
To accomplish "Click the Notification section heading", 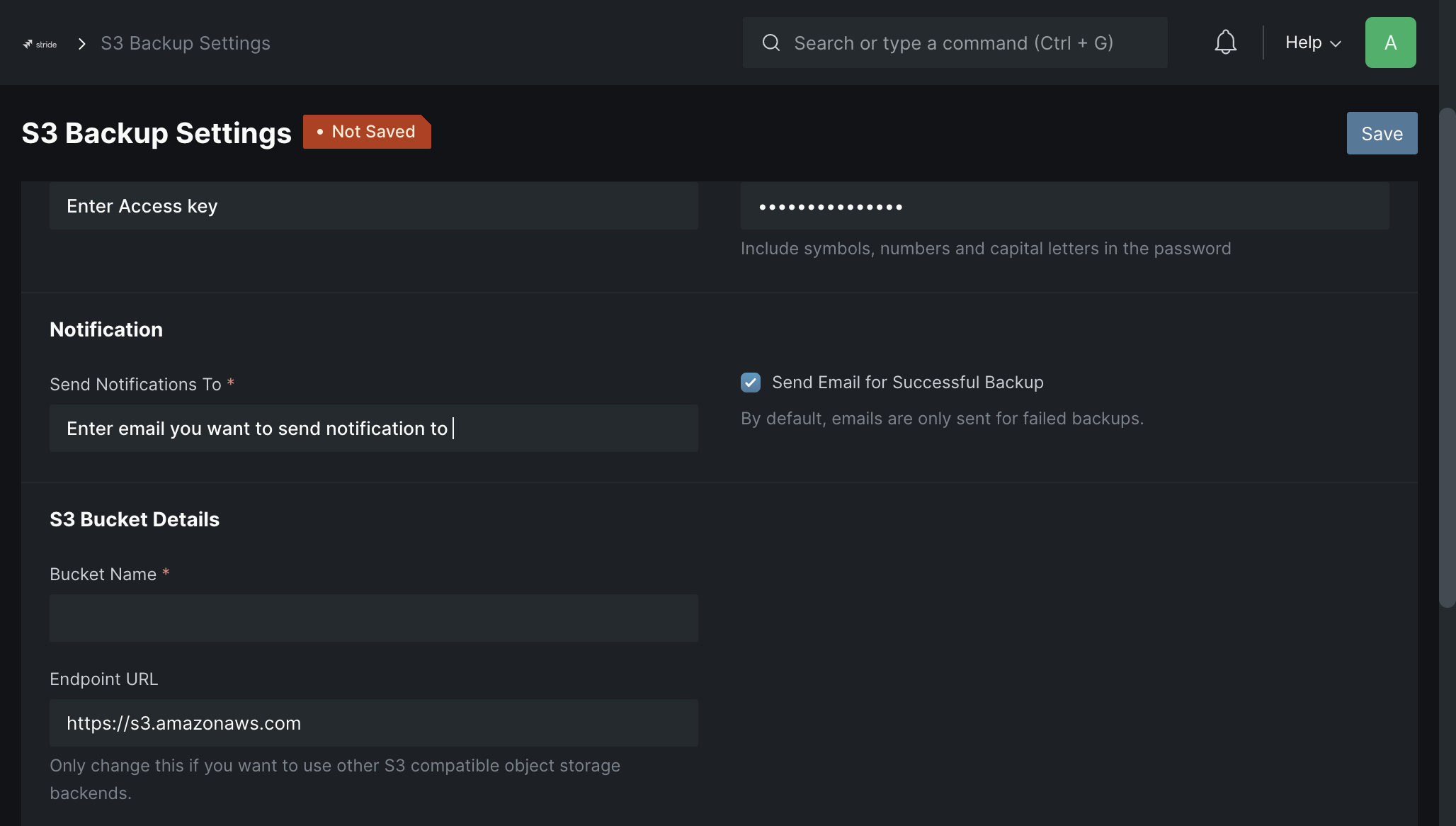I will click(106, 329).
